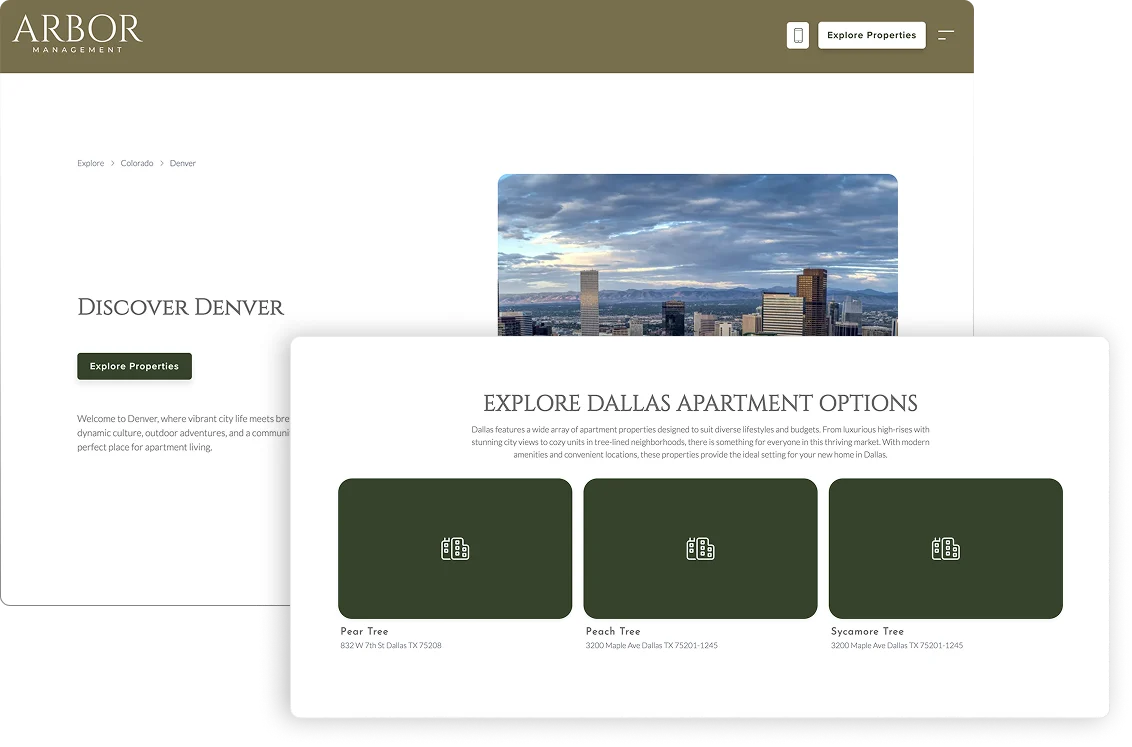
Task: Click the Dallas features description paragraph
Action: pos(700,442)
